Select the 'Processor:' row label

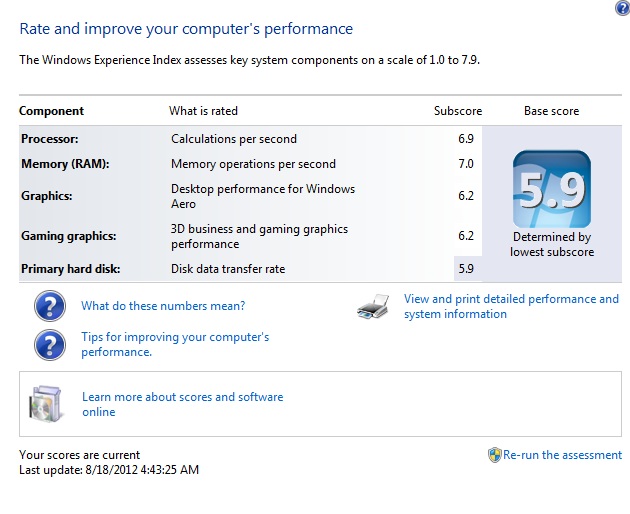pyautogui.click(x=50, y=139)
